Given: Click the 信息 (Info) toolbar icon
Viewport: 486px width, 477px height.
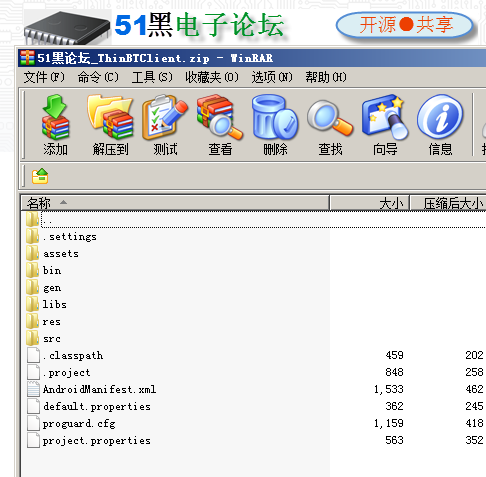Looking at the screenshot, I should coord(440,117).
